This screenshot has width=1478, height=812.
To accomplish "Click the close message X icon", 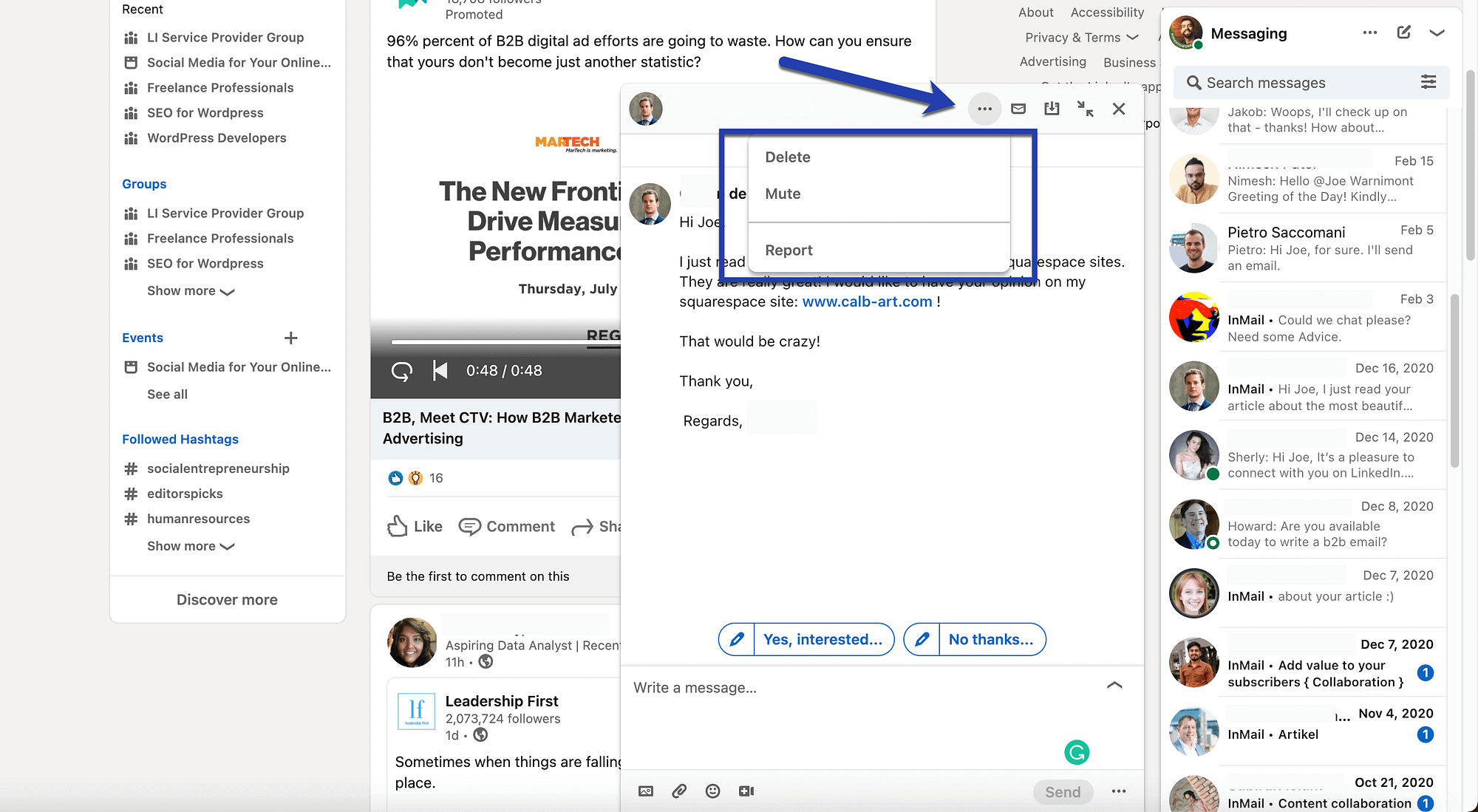I will coord(1119,108).
